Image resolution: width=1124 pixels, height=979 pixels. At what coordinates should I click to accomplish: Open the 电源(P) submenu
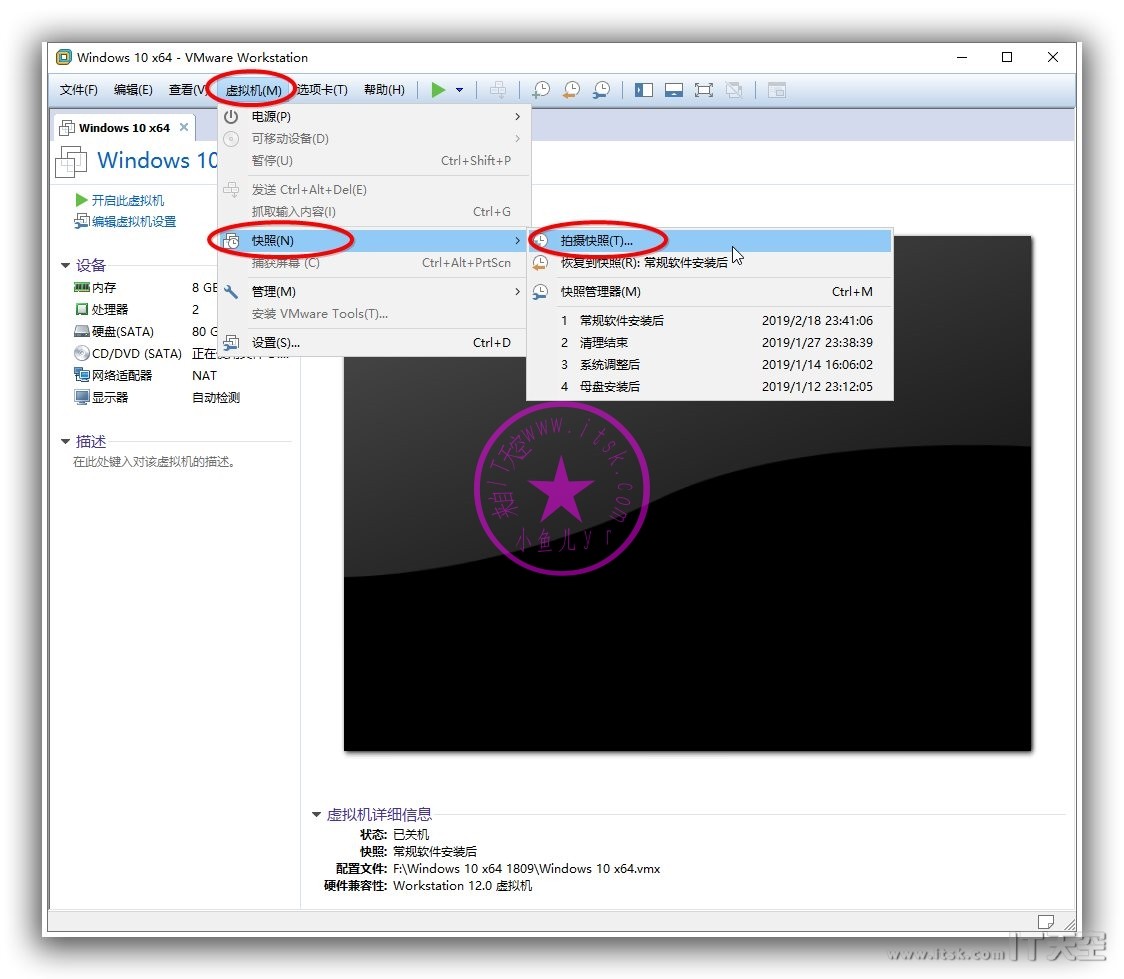pyautogui.click(x=373, y=116)
